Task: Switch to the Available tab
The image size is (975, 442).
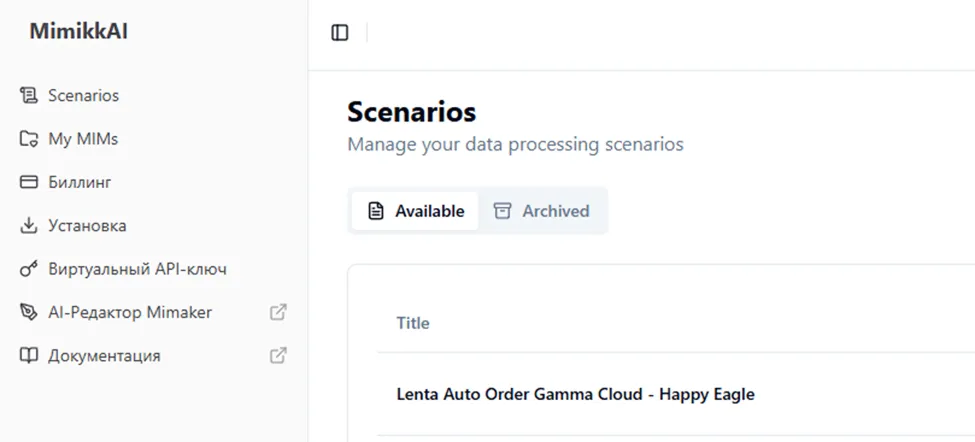Action: pos(416,211)
